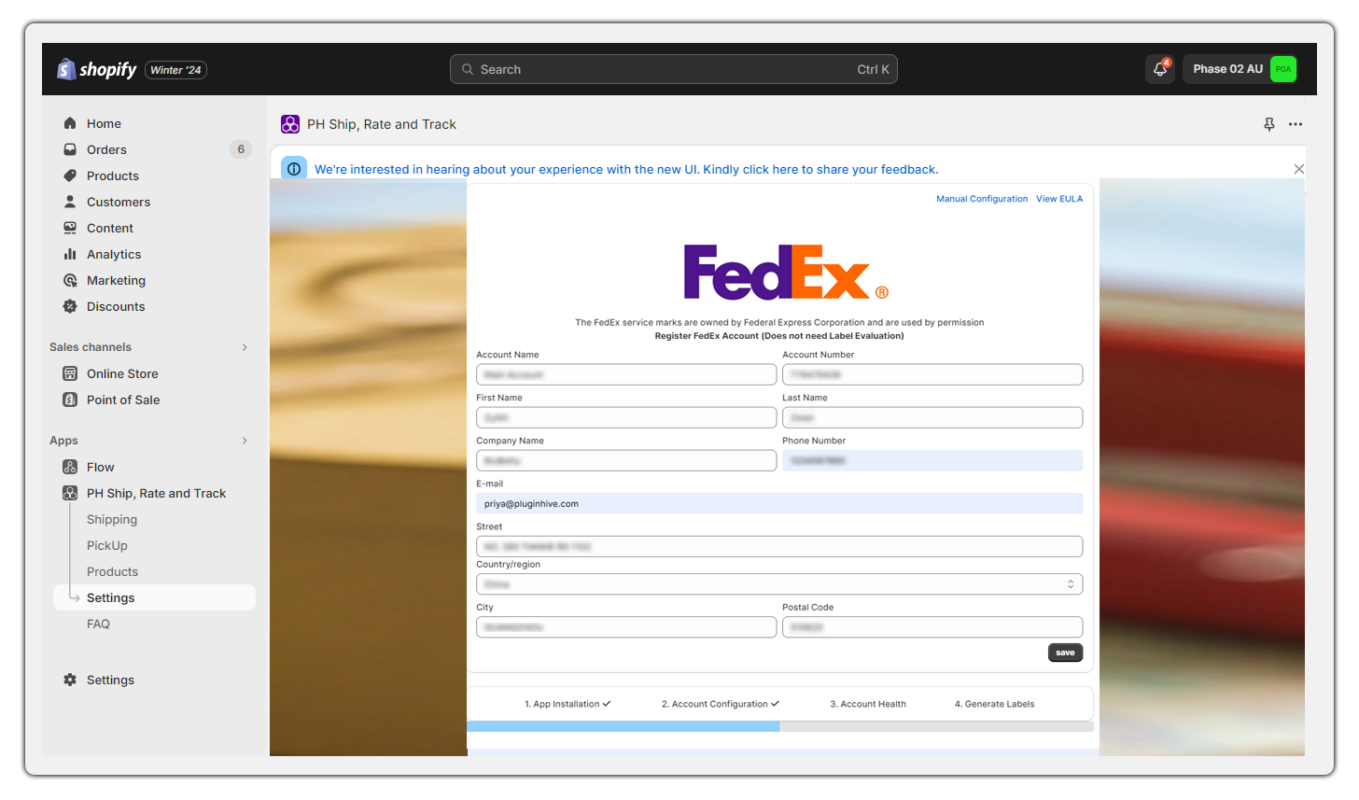Click the Last Name field

(x=932, y=417)
